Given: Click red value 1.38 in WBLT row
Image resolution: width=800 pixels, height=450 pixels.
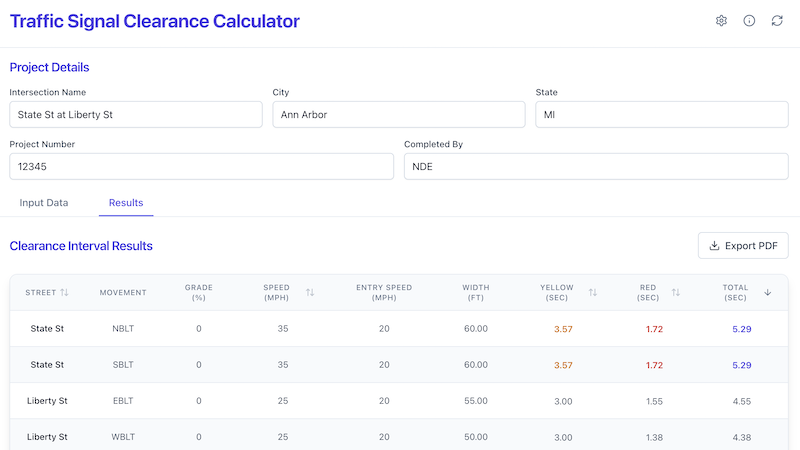Looking at the screenshot, I should point(654,438).
